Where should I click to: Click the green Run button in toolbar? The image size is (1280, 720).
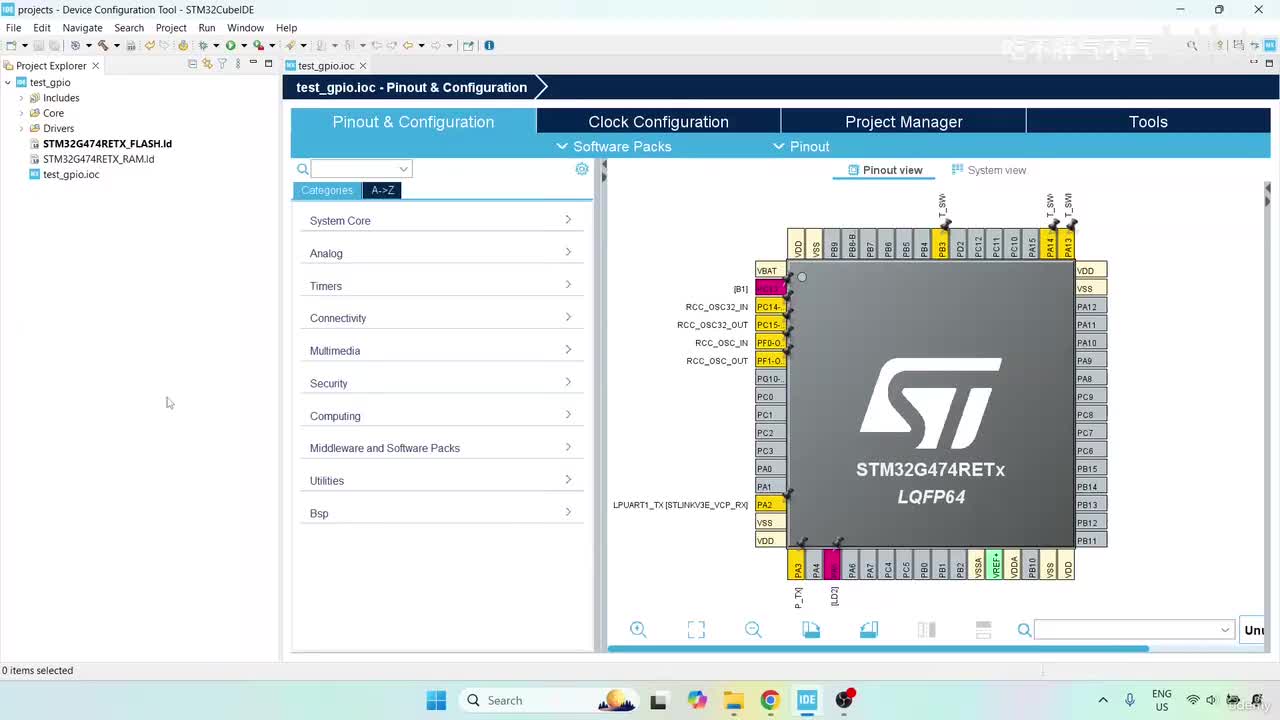coord(230,45)
